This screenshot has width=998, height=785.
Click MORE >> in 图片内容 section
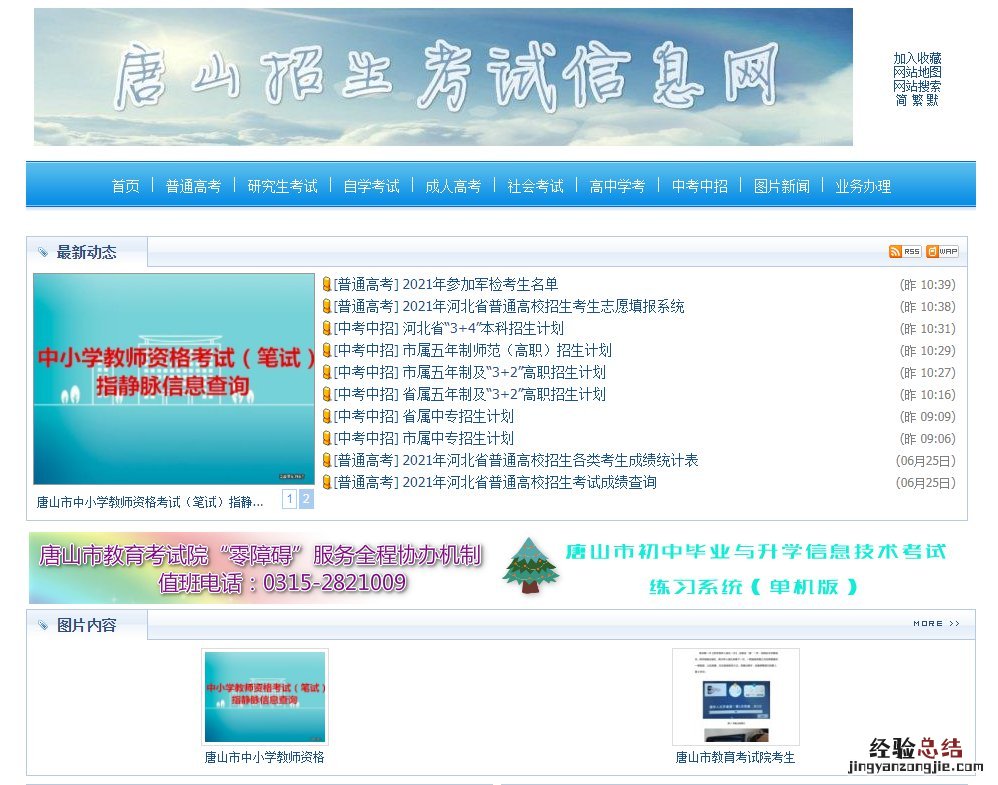point(936,623)
